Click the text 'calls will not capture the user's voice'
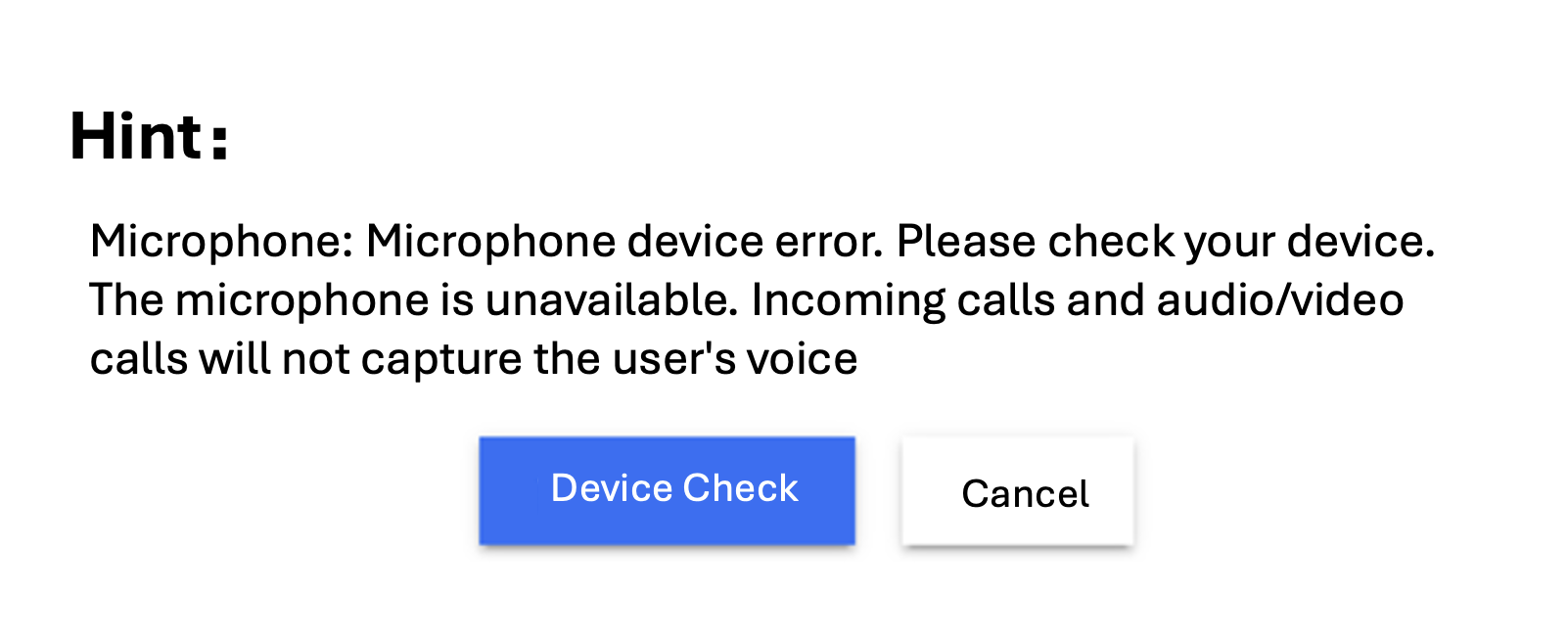The height and width of the screenshot is (638, 1568). click(474, 359)
